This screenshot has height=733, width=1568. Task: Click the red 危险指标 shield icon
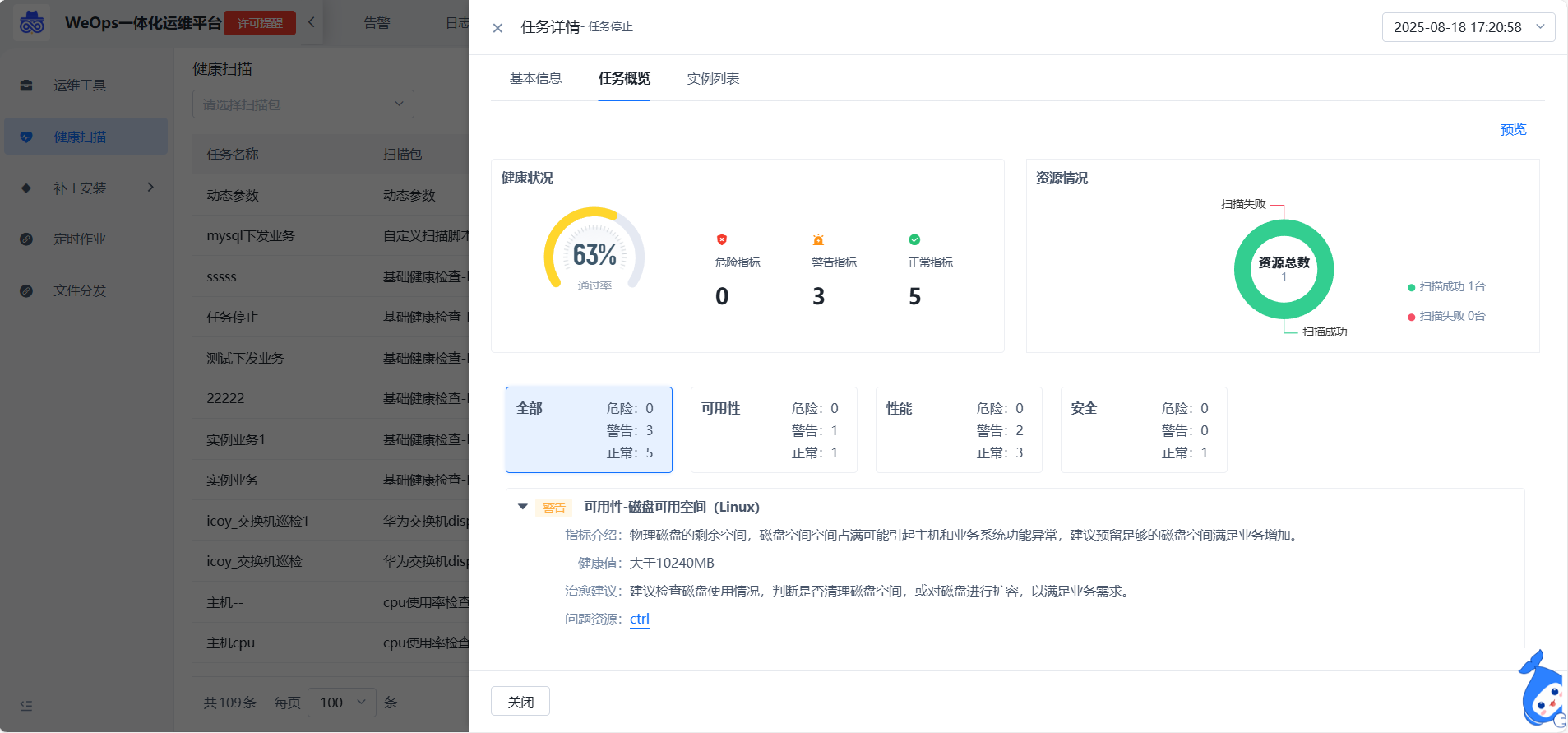tap(722, 240)
